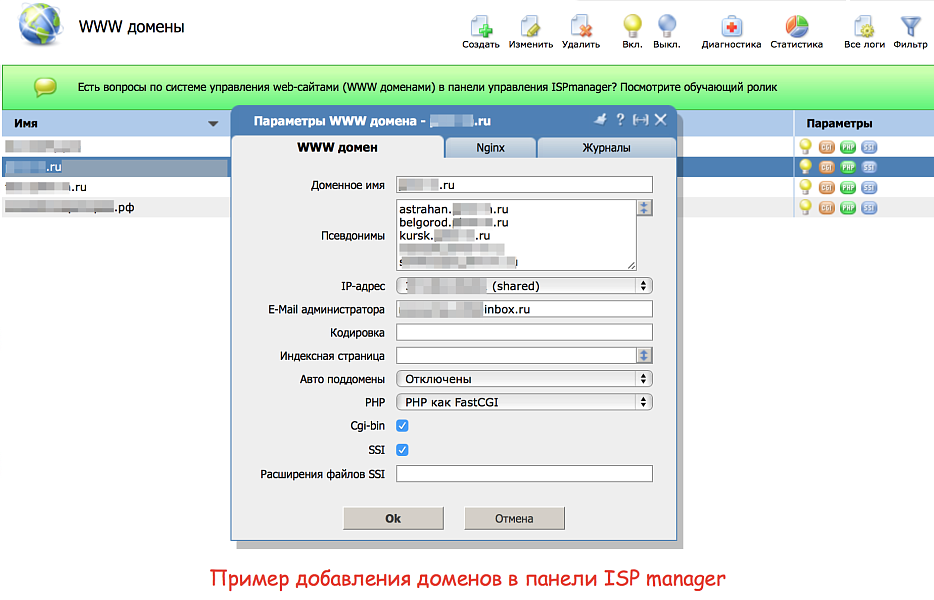Toggle the lamp icon for the .рф domain
Screen dimensions: 934x600
tap(805, 207)
